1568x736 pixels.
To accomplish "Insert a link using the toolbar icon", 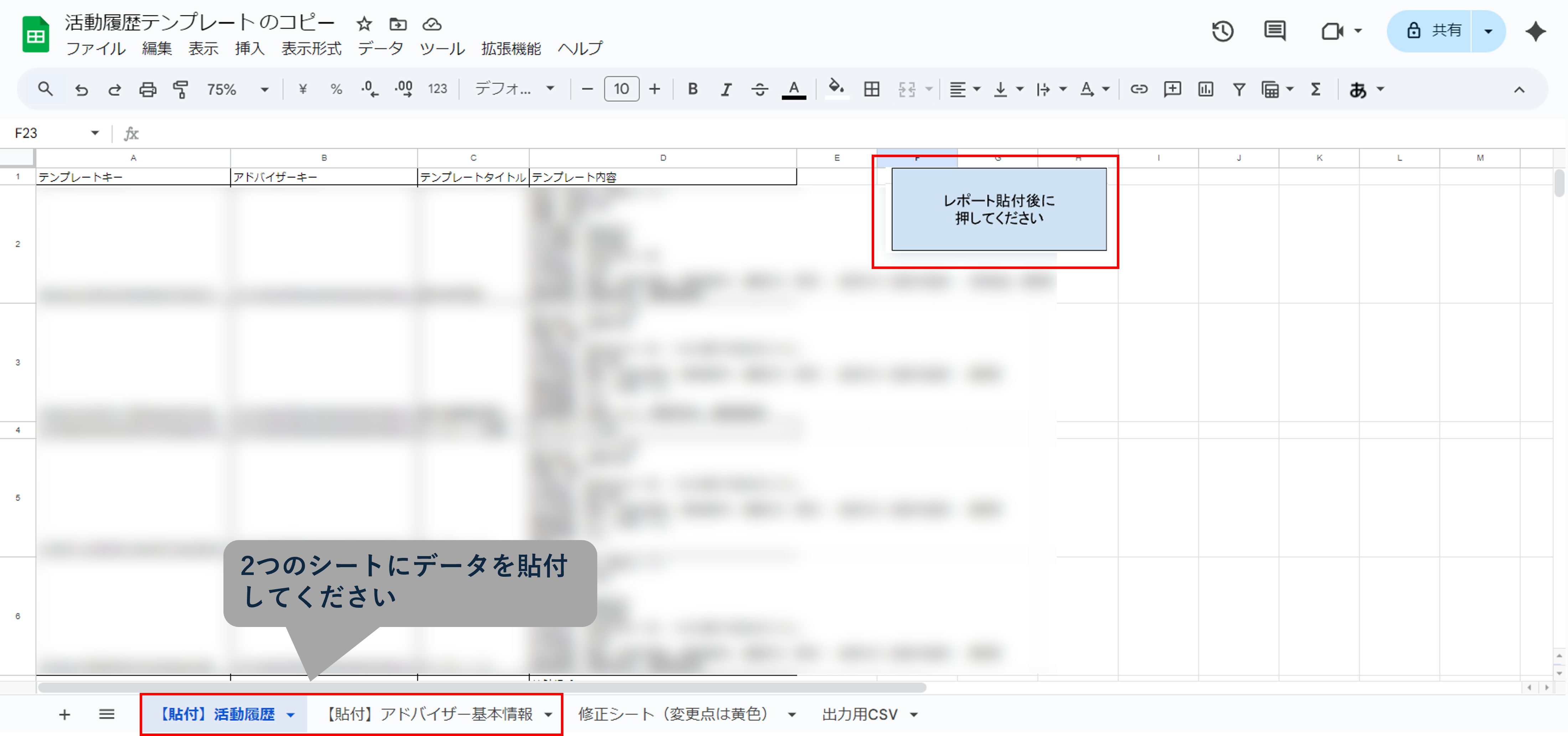I will [1139, 89].
